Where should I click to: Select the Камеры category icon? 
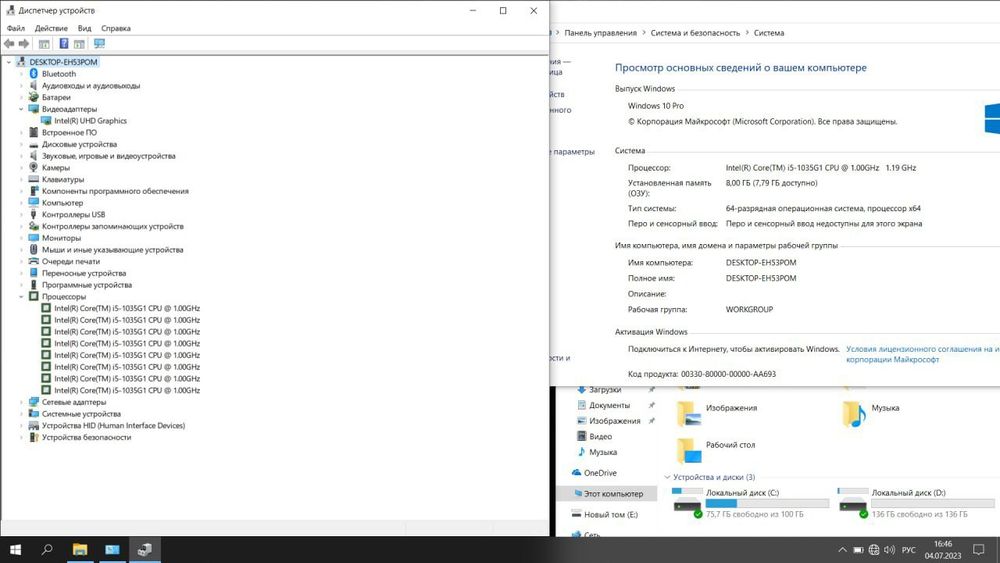(x=34, y=167)
